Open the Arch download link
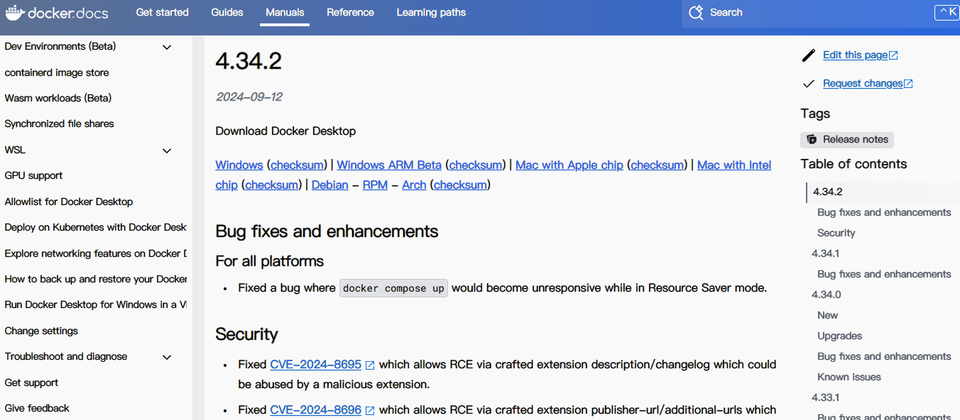The width and height of the screenshot is (960, 420). [x=414, y=185]
